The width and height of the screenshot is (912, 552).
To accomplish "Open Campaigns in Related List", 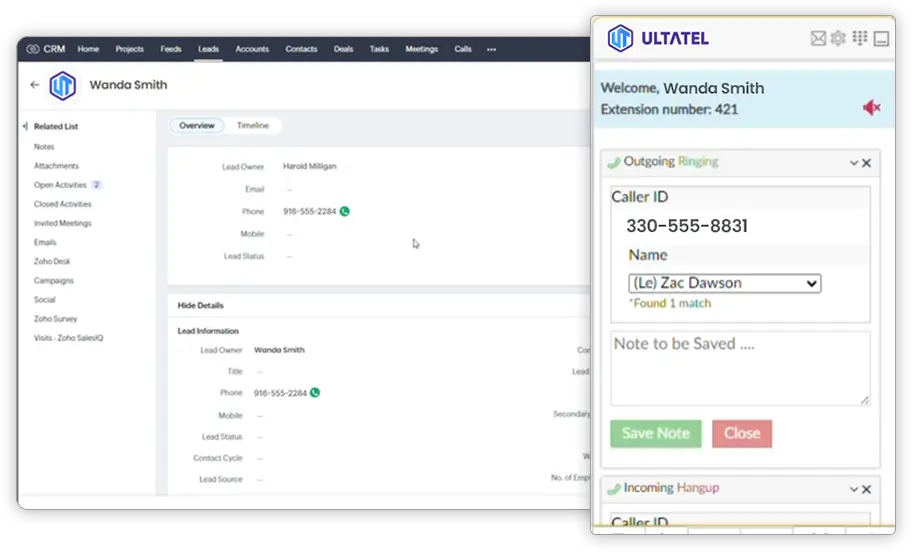I will coord(54,281).
